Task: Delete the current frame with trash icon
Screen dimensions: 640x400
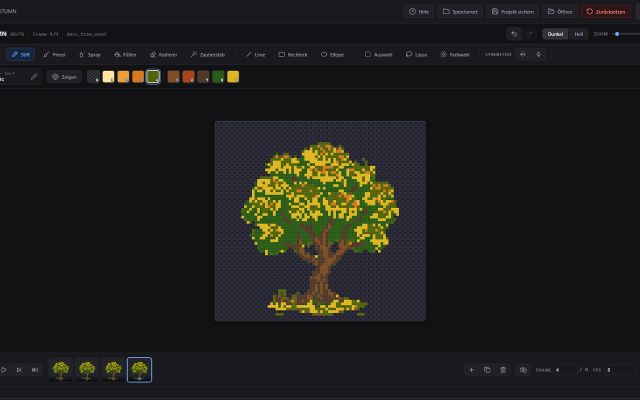Action: [503, 370]
